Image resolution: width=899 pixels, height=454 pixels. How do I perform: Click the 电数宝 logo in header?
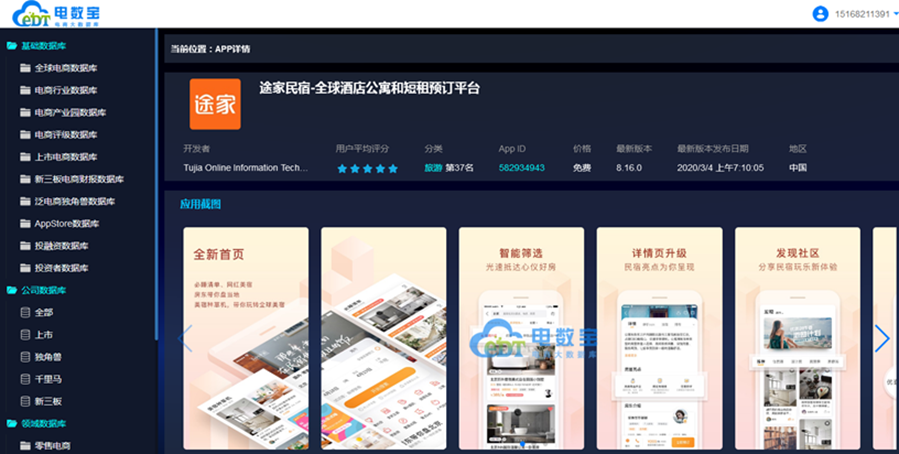point(56,14)
